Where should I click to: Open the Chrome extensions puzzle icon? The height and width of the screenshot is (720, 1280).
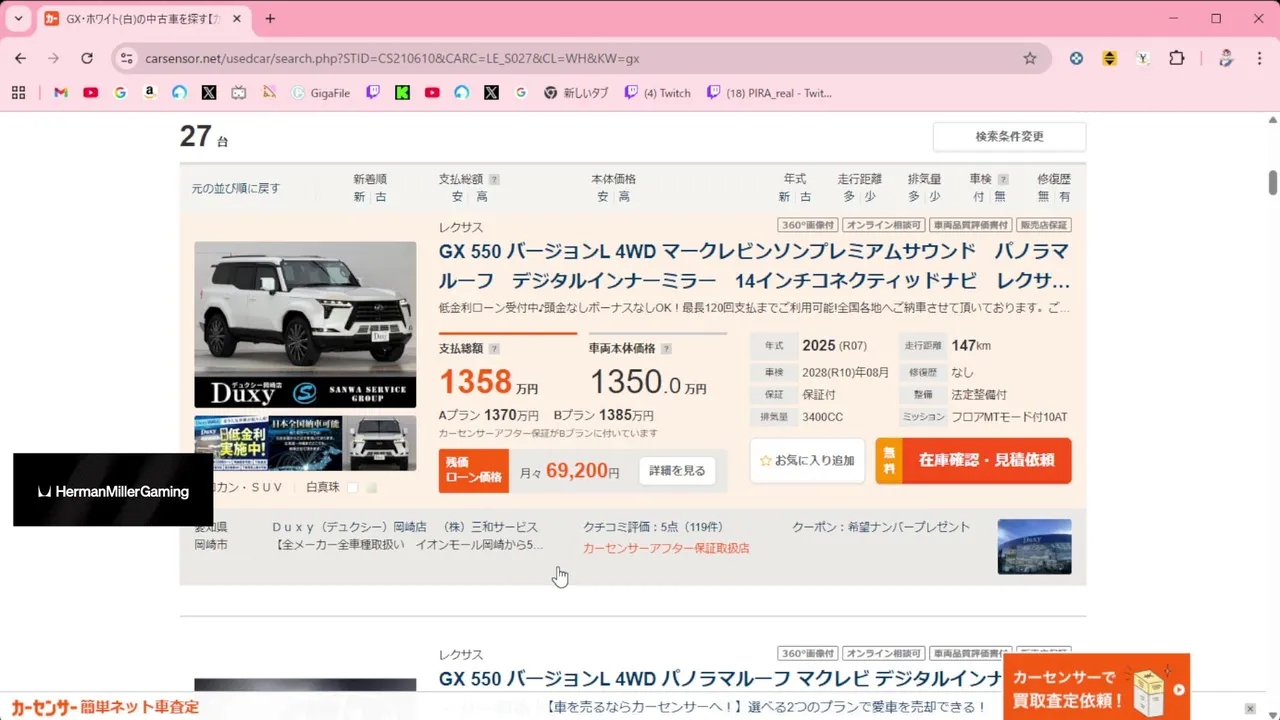[1177, 58]
